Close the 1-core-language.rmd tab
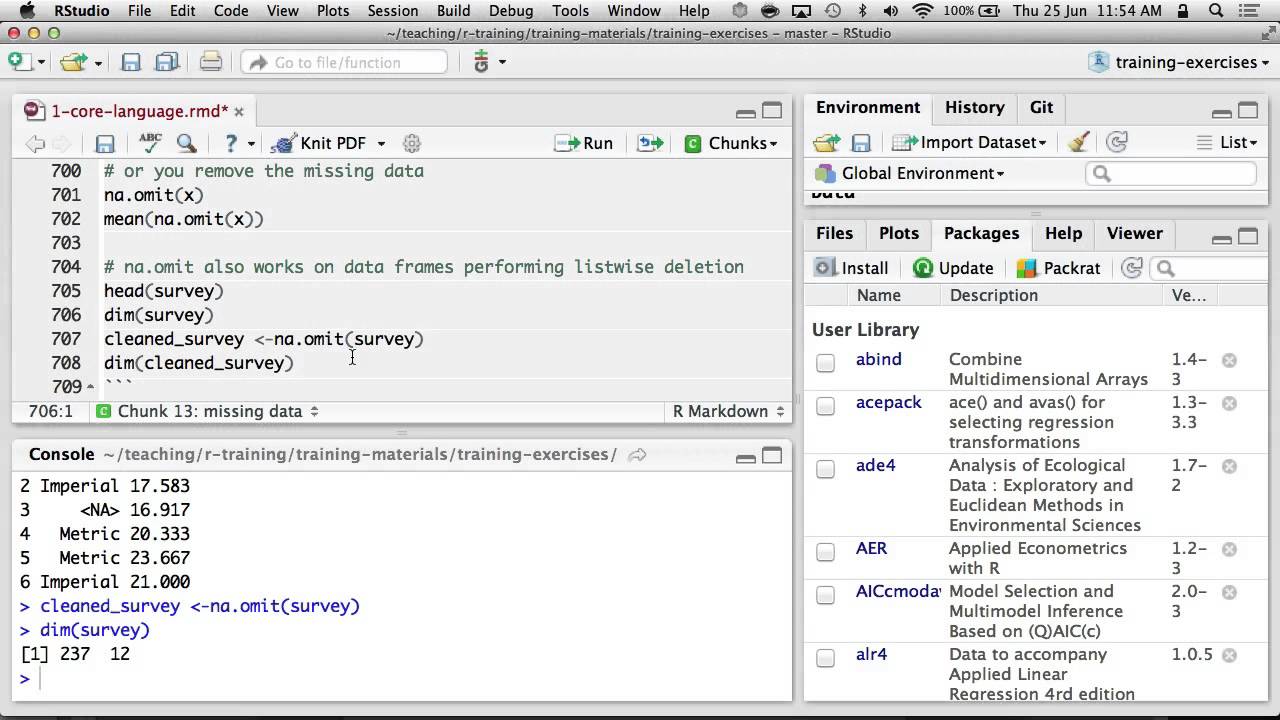Screen dimensions: 1280x720 pos(240,112)
